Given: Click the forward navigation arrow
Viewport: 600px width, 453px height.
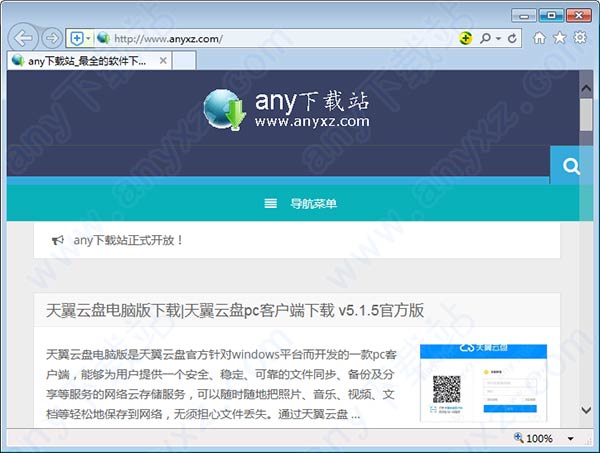Looking at the screenshot, I should click(x=52, y=38).
